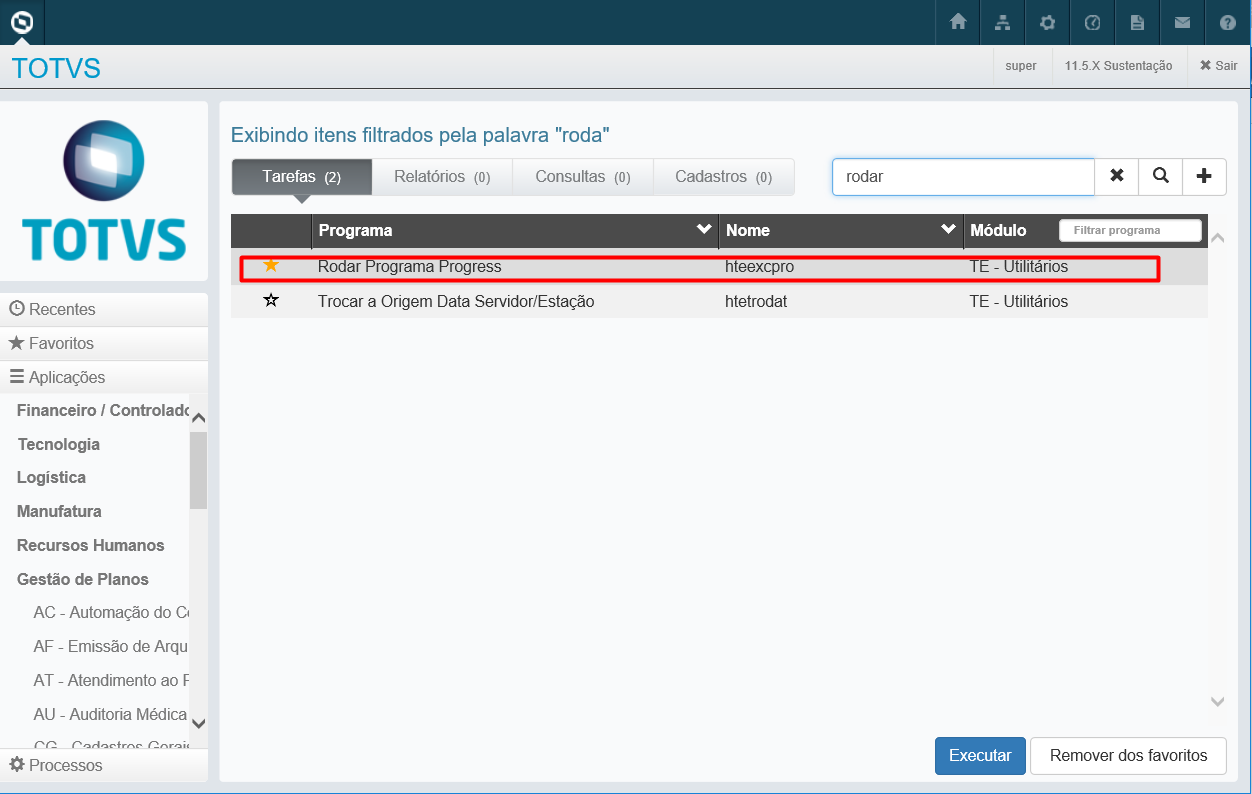Viewport: 1252px width, 794px height.
Task: Unfavorite the Rodar Programa Progress star
Action: [x=270, y=265]
